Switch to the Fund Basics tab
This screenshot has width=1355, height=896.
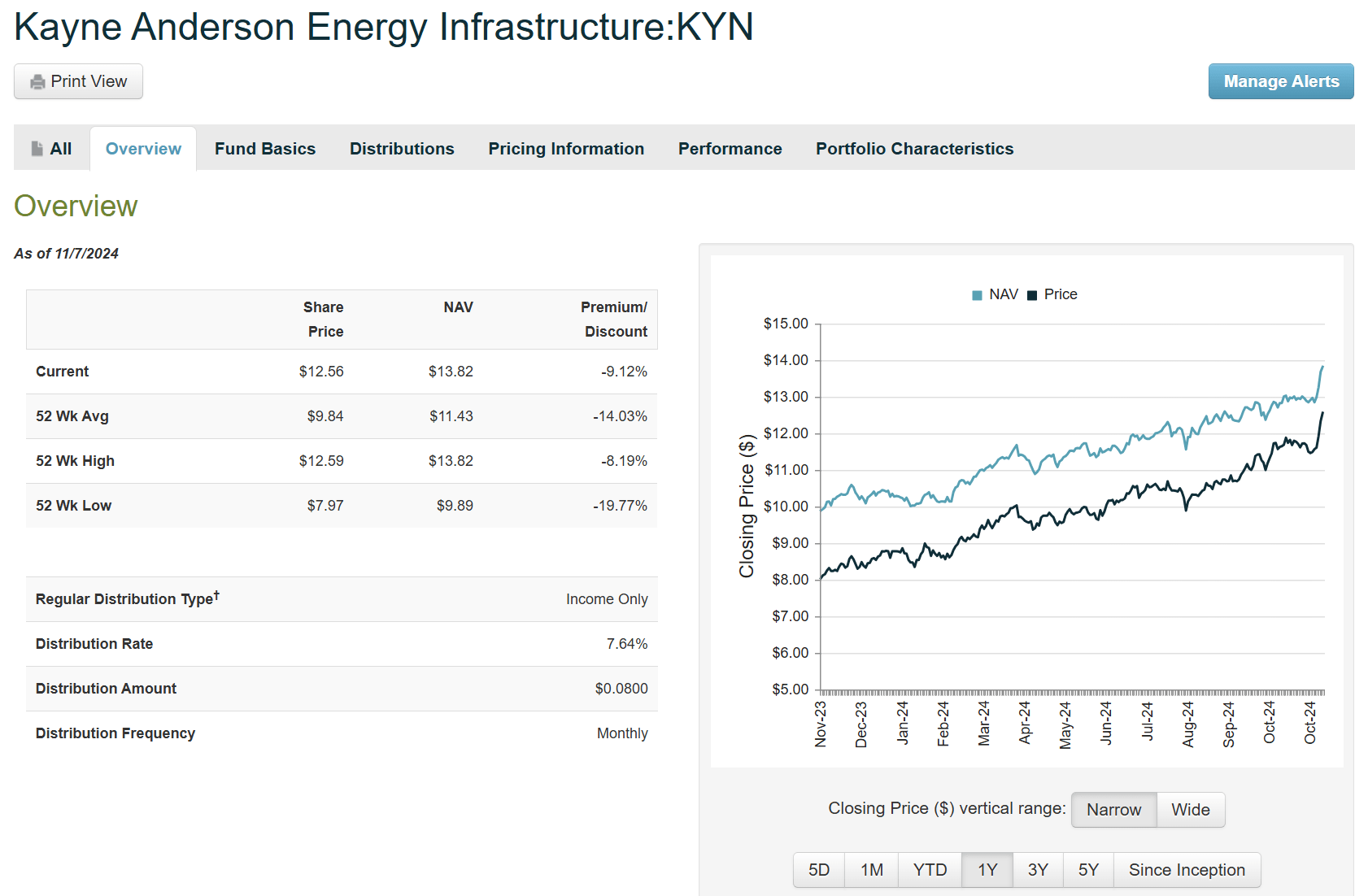pyautogui.click(x=265, y=148)
